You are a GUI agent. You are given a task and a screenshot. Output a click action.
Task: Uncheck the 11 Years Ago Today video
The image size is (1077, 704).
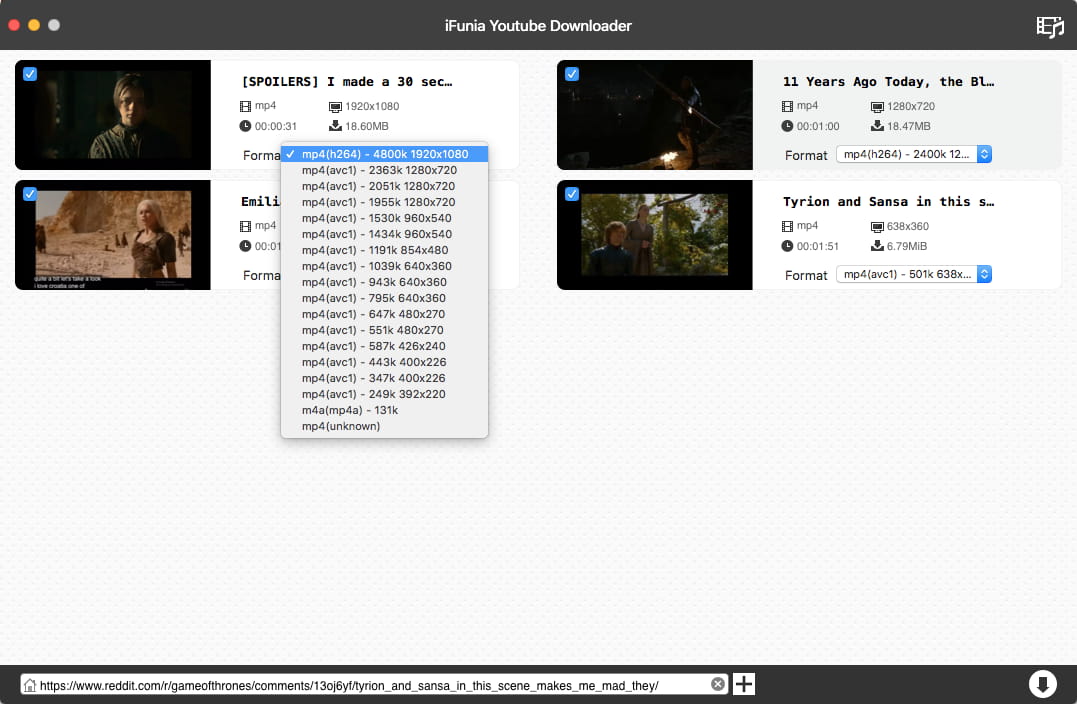tap(572, 74)
